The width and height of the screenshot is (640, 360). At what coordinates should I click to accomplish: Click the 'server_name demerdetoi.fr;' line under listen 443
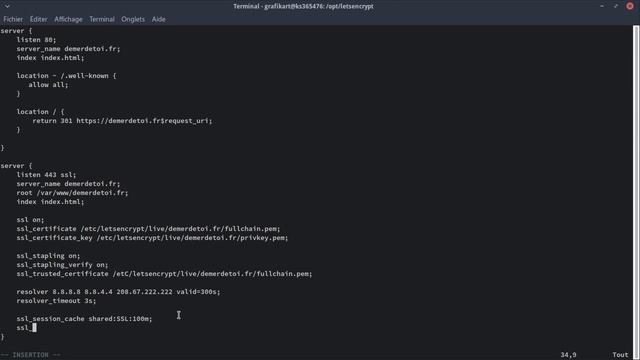[68, 184]
